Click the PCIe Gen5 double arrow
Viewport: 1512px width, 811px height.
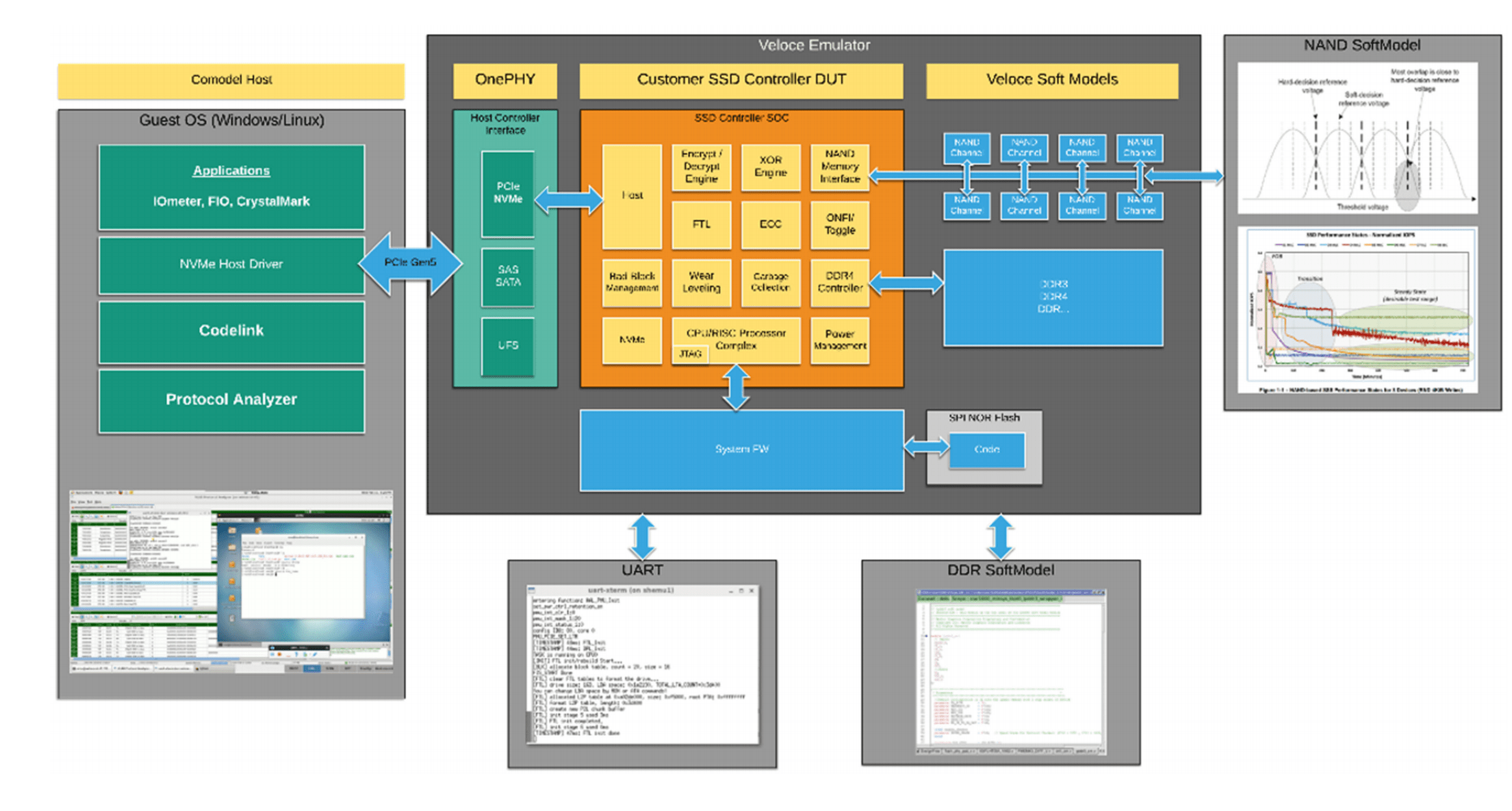(x=410, y=263)
